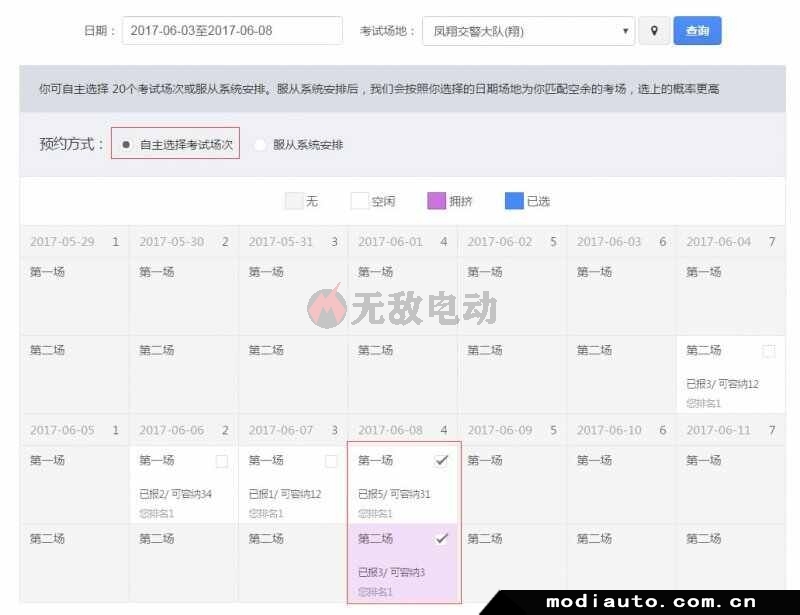Click the 2017-06-10 date header
The image size is (800, 615).
click(621, 431)
